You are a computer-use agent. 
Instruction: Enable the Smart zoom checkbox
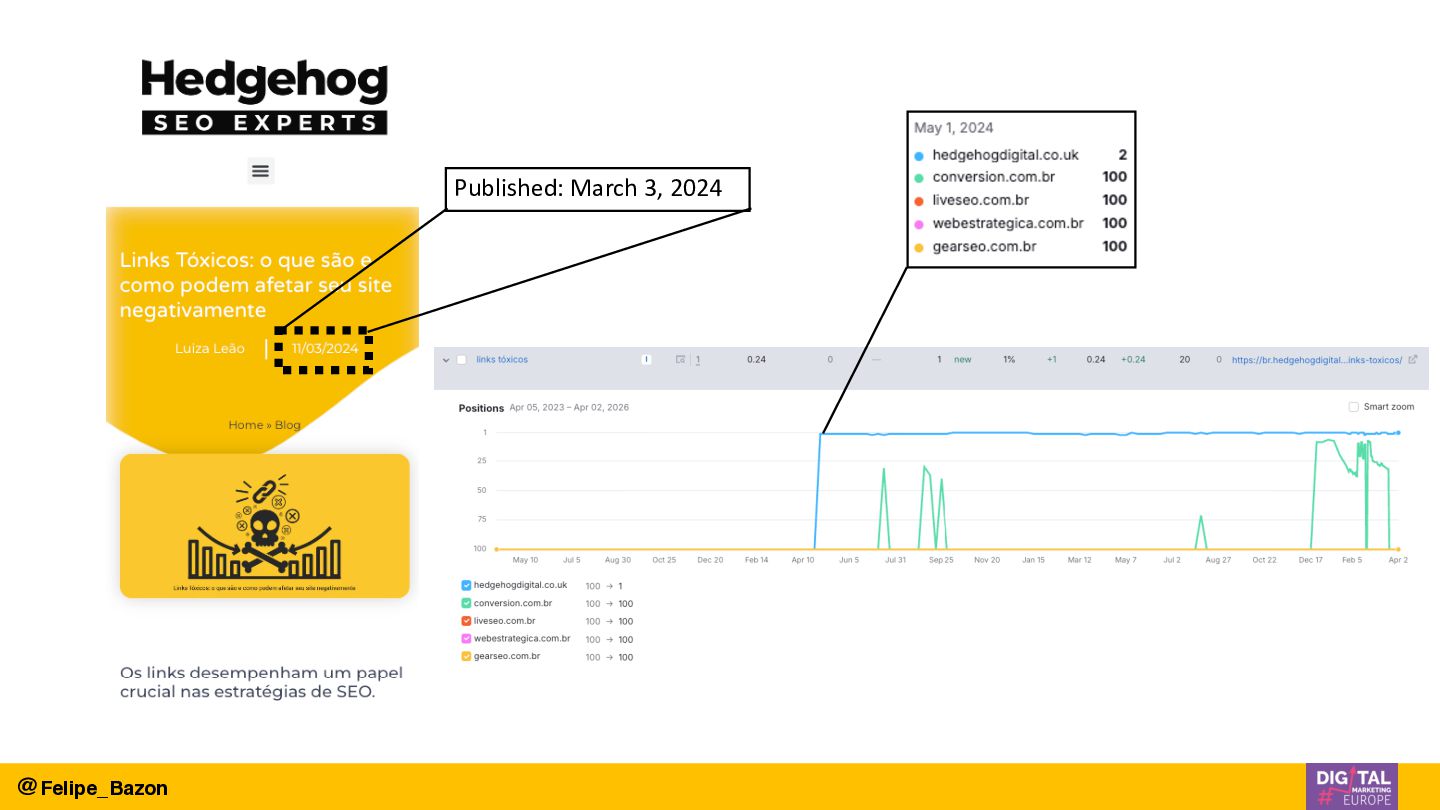[x=1353, y=407]
